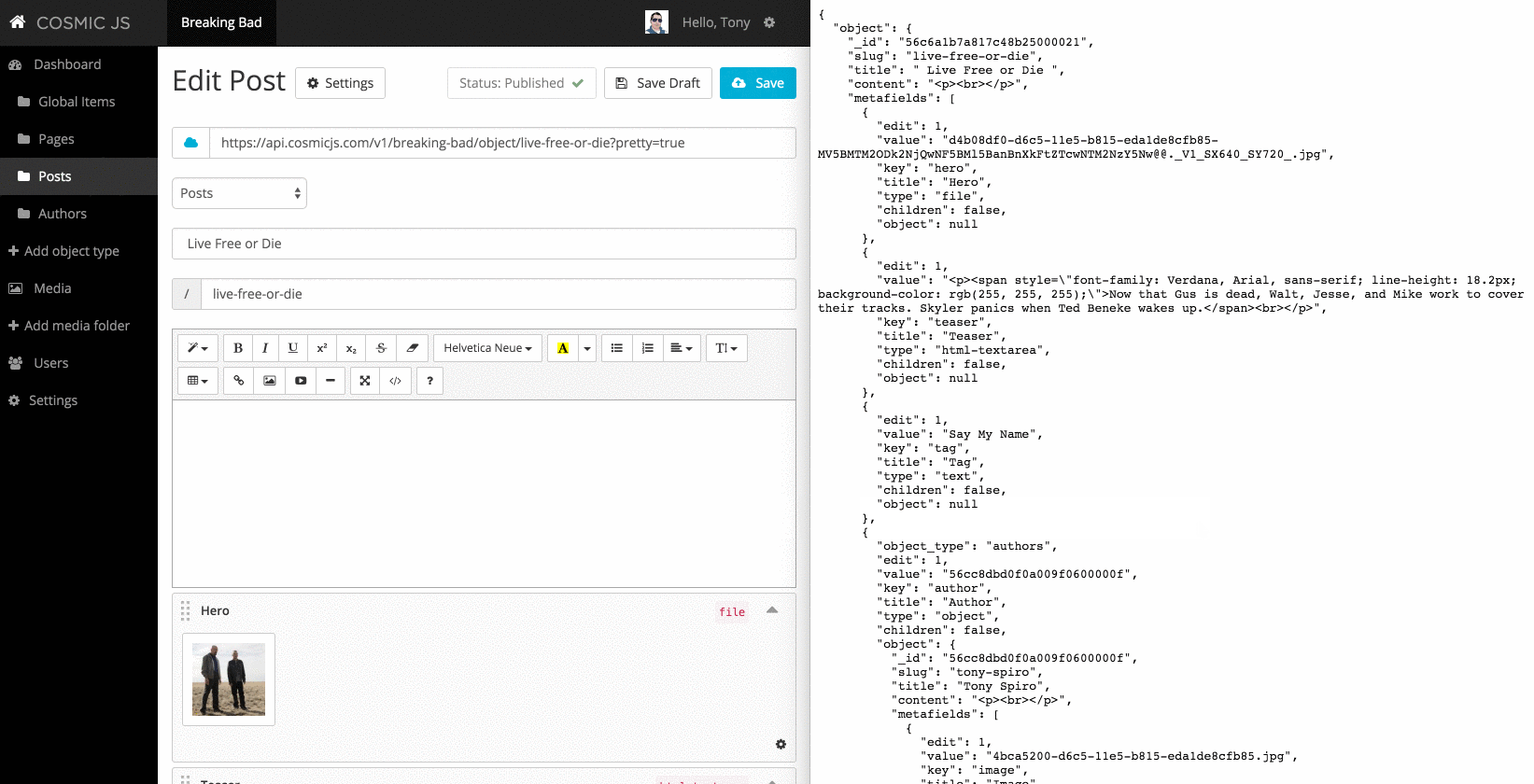The width and height of the screenshot is (1534, 784).
Task: Toggle strikethrough formatting
Action: point(381,348)
